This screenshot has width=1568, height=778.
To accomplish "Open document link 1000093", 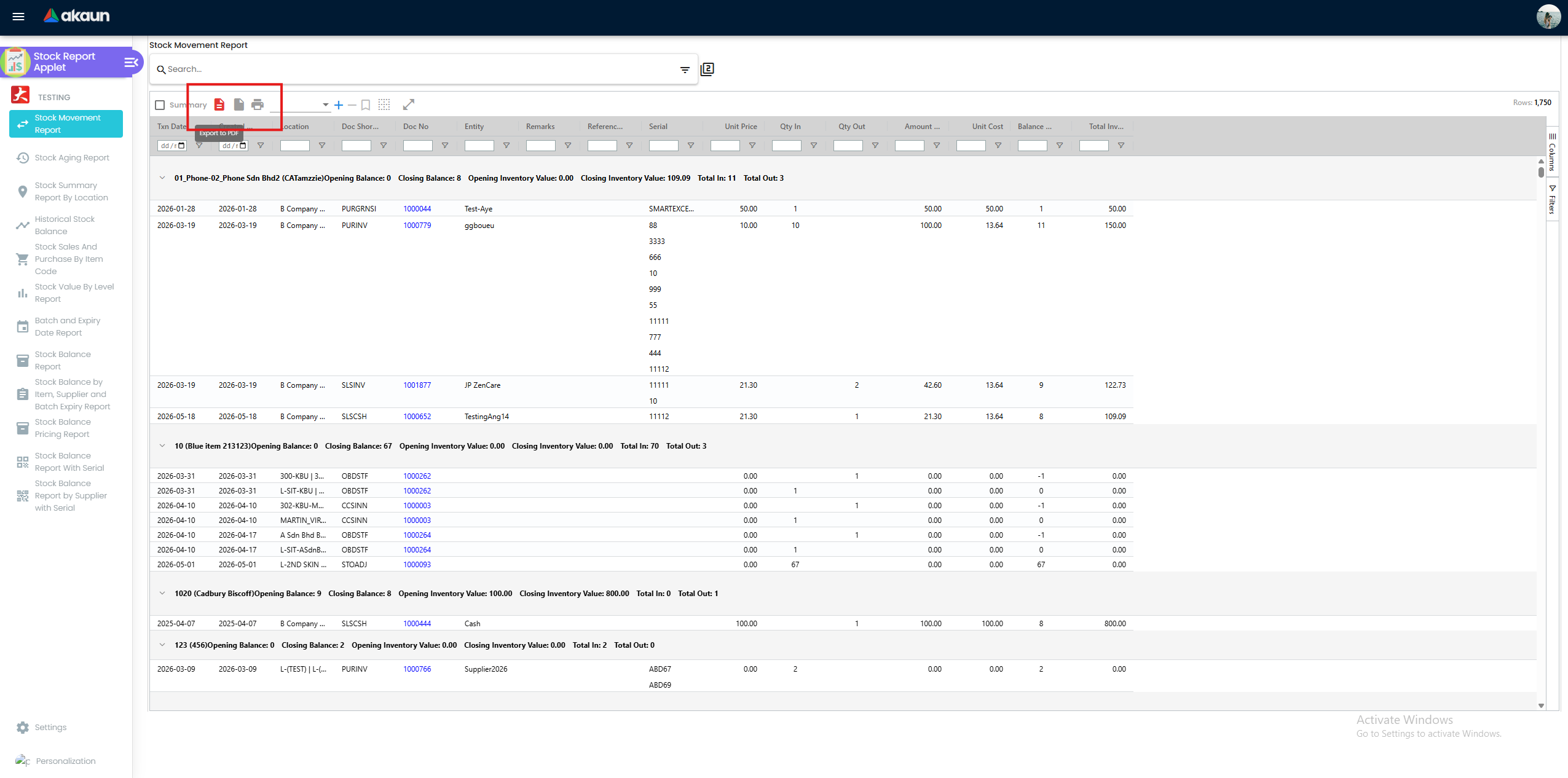I will click(x=417, y=565).
